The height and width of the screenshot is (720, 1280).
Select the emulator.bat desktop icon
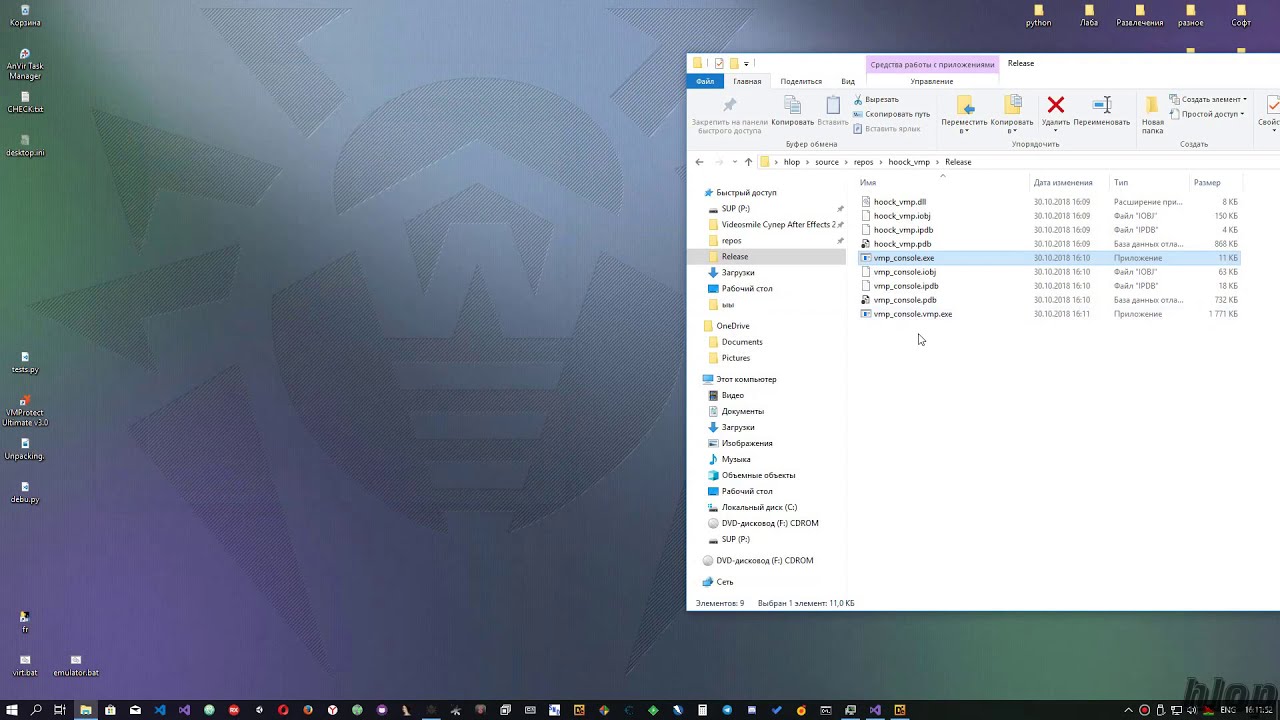76,666
